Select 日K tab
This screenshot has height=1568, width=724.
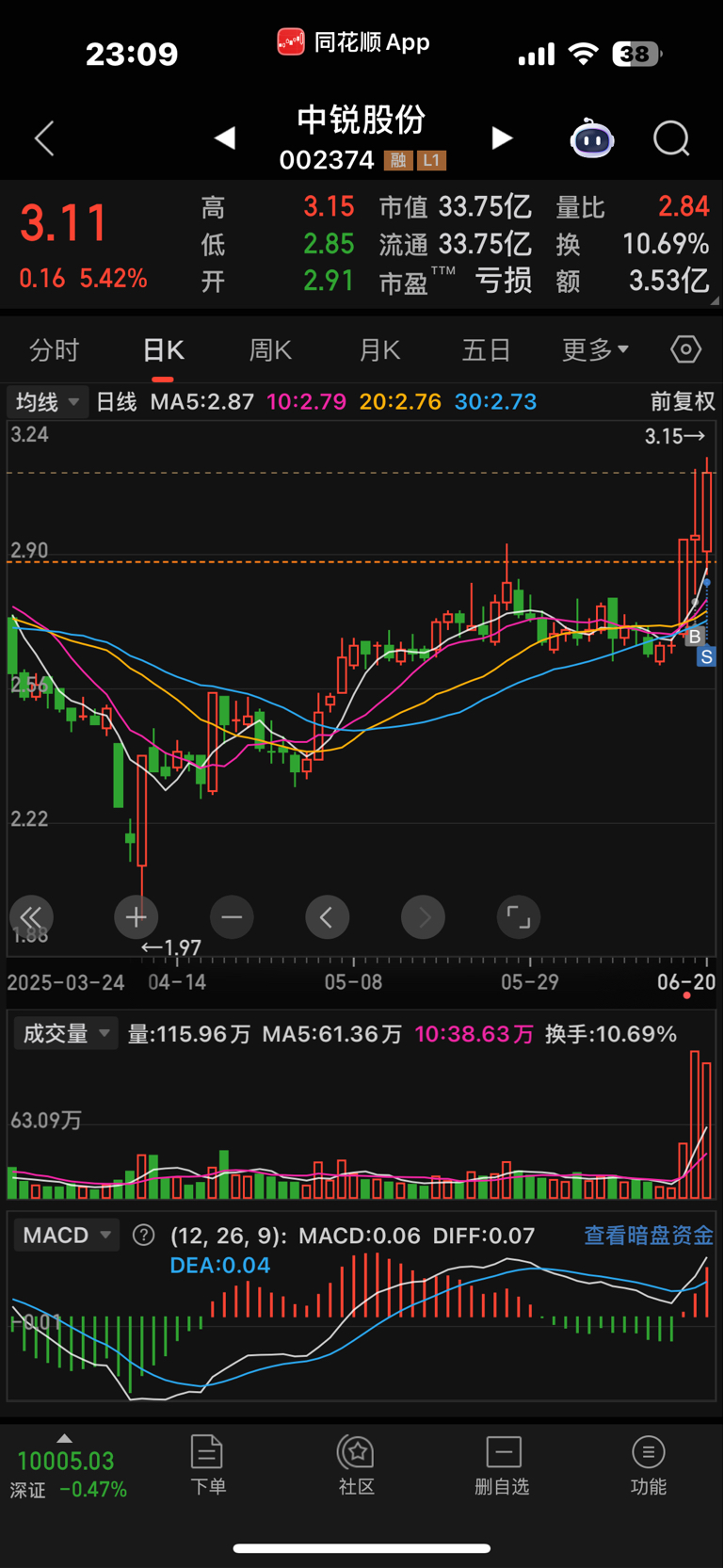coord(163,350)
